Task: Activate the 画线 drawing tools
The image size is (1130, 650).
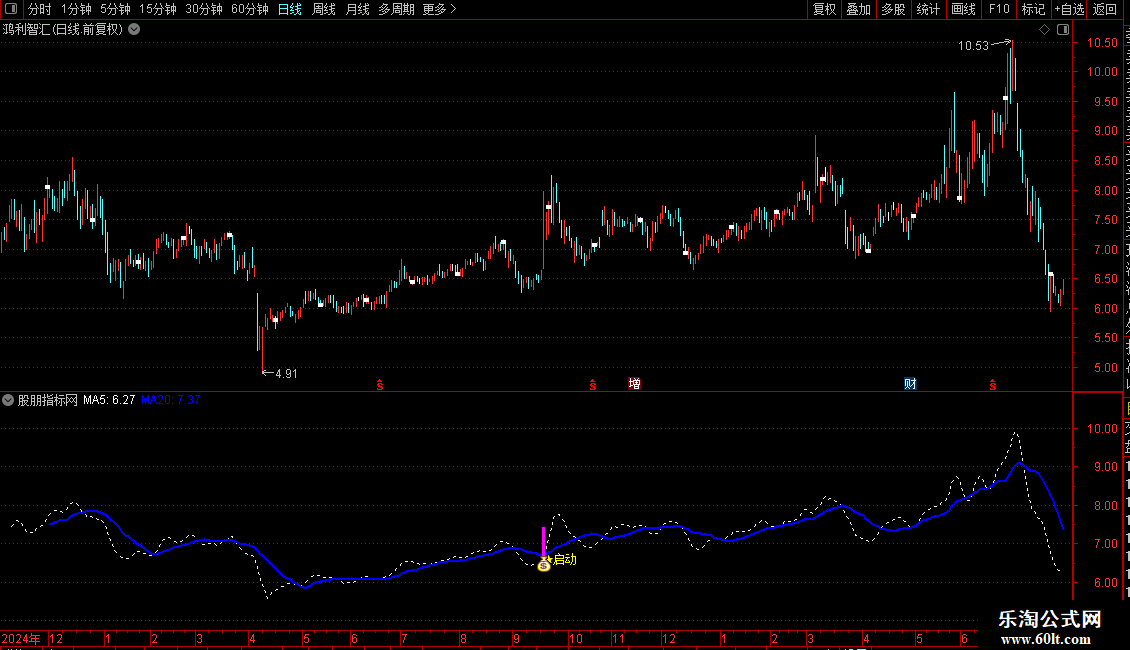Action: (963, 9)
